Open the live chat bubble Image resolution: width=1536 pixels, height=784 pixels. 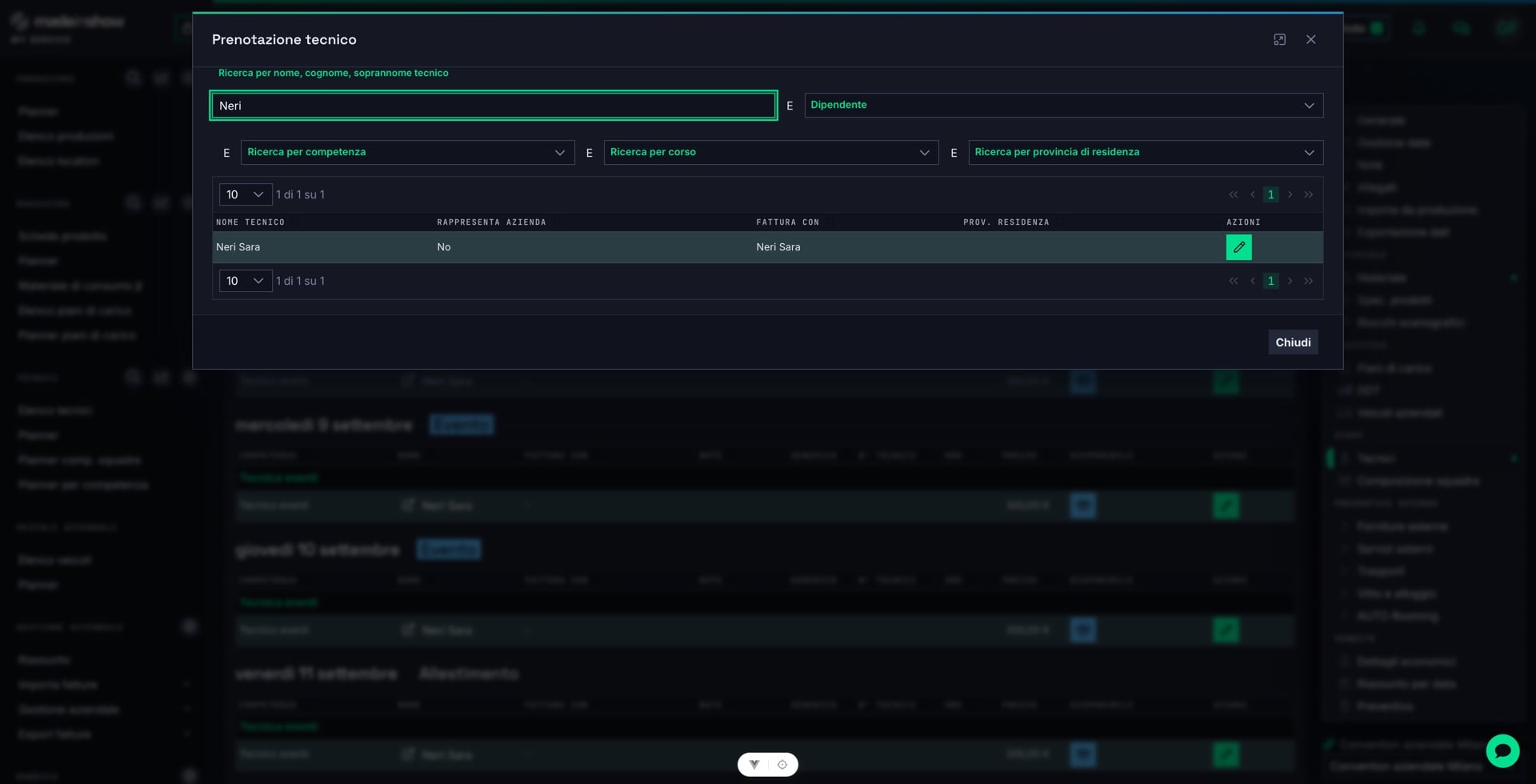(x=1502, y=750)
